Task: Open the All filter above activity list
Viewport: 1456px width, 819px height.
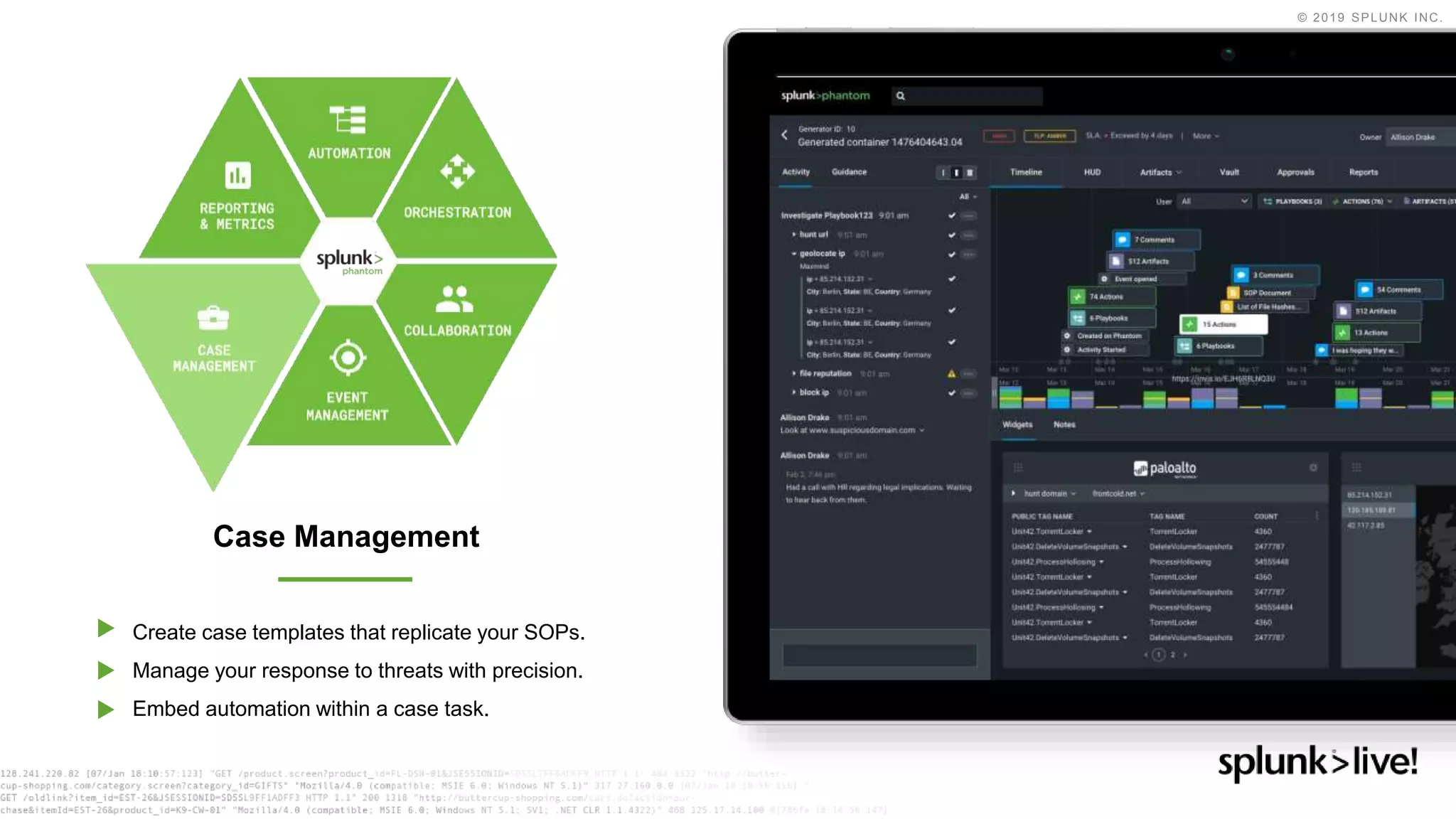Action: (x=968, y=196)
